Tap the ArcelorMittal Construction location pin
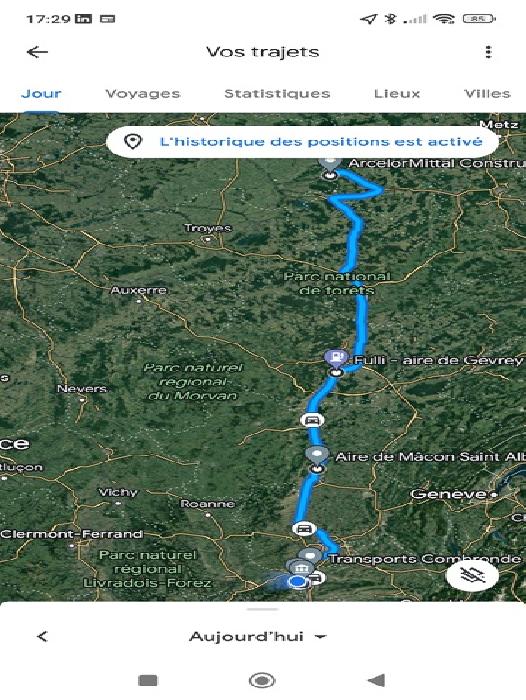The image size is (526, 700). coord(330,164)
